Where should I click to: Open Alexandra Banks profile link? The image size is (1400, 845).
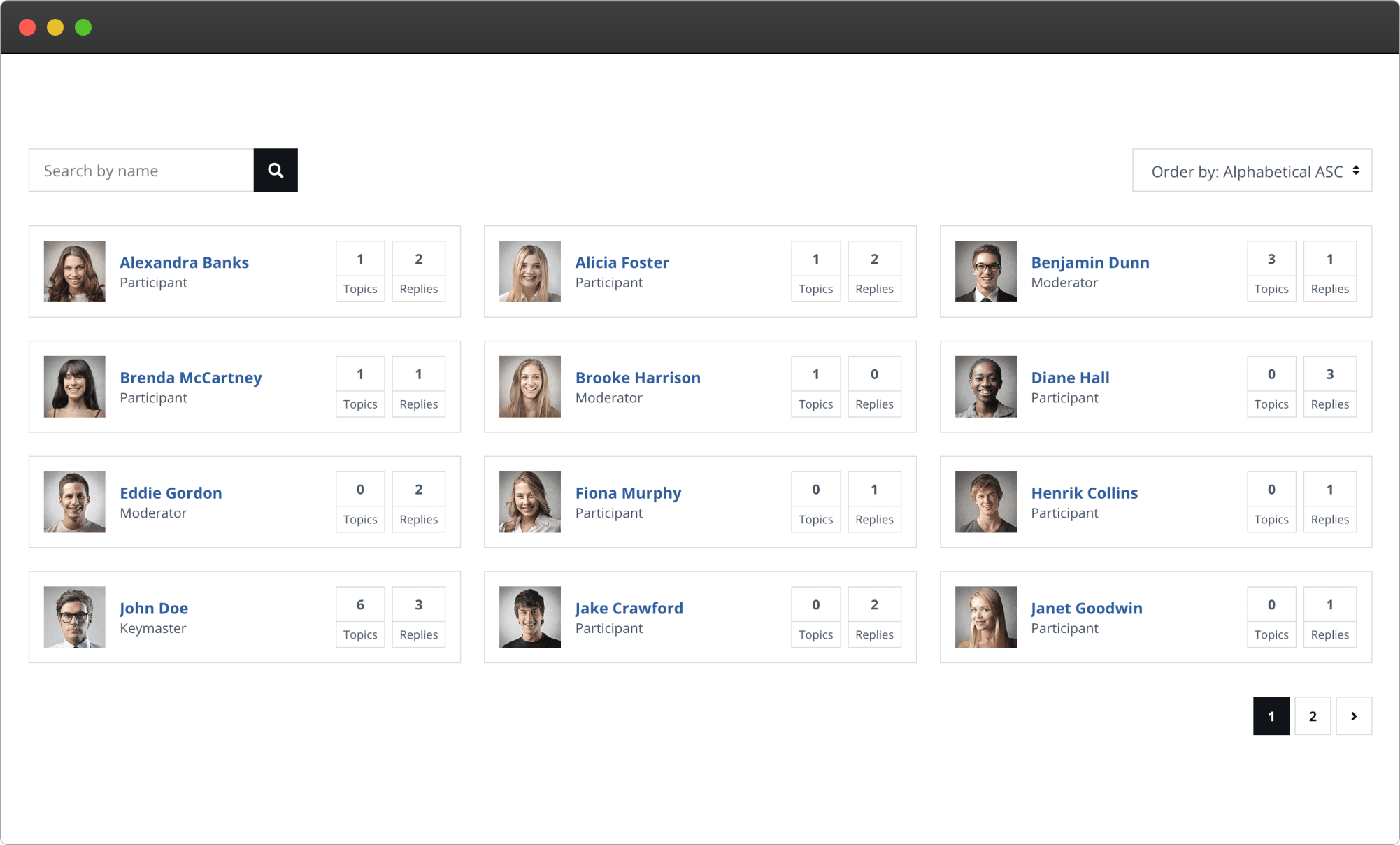pyautogui.click(x=184, y=262)
